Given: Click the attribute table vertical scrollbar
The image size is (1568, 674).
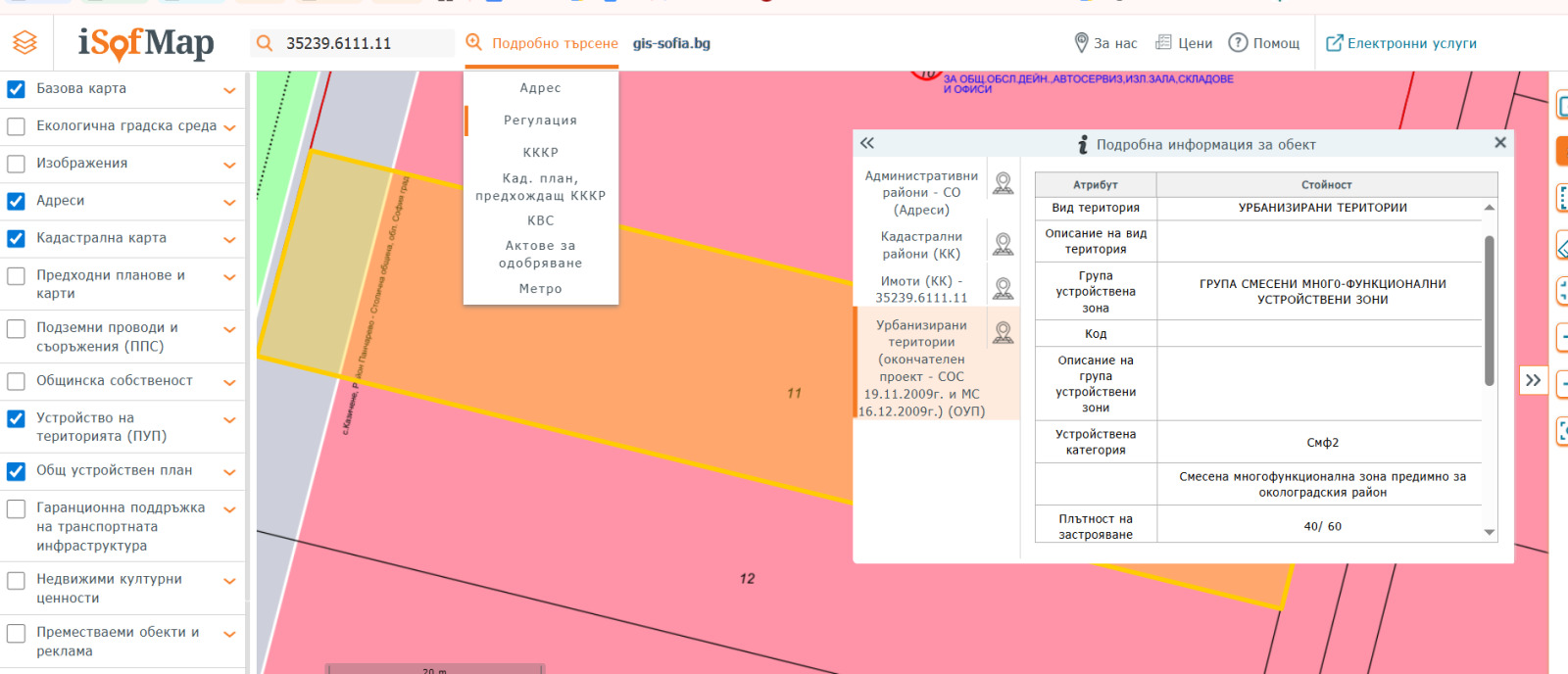Looking at the screenshot, I should pos(1490,311).
